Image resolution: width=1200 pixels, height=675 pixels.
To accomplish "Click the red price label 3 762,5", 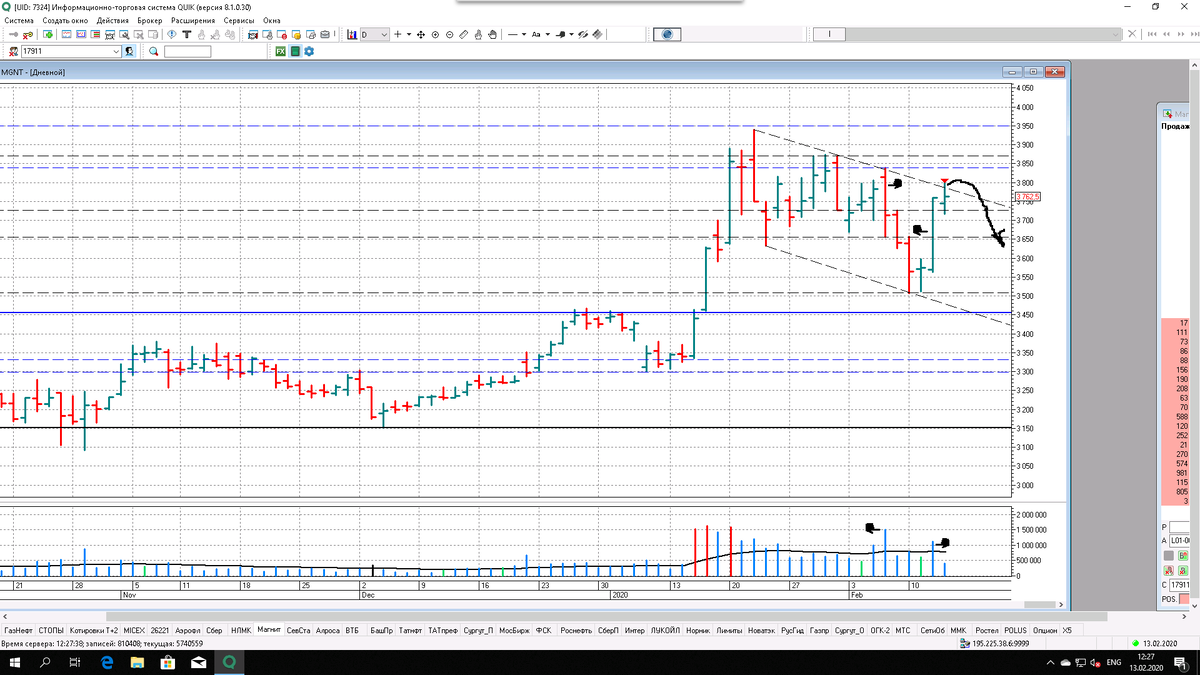I will (x=1028, y=196).
